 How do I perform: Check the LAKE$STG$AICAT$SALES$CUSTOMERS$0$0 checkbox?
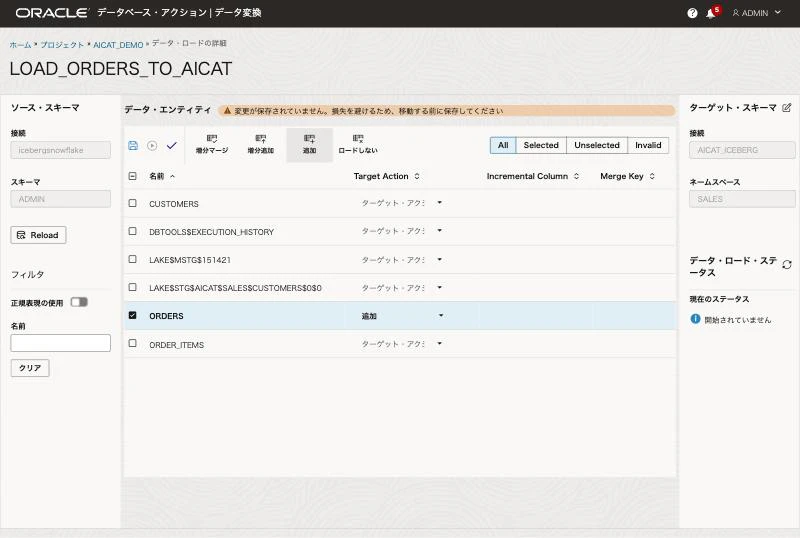(x=133, y=287)
